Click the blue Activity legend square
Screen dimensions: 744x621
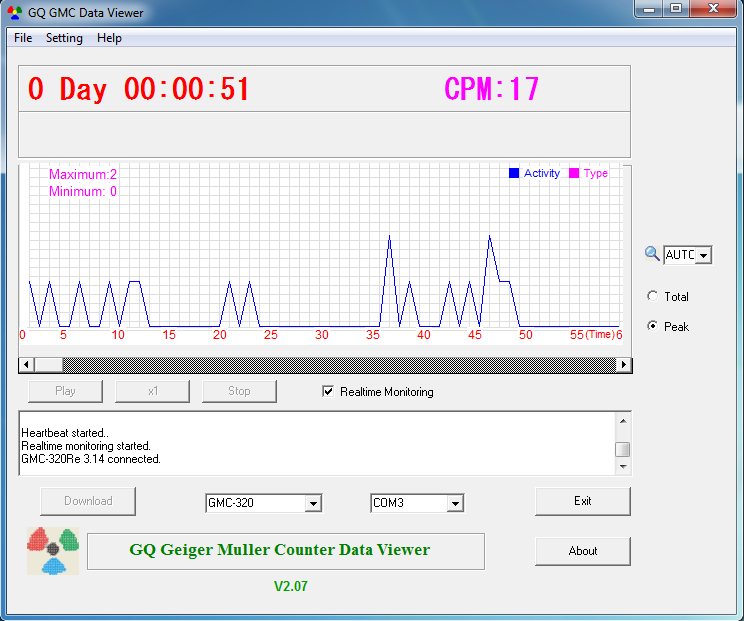coord(513,173)
